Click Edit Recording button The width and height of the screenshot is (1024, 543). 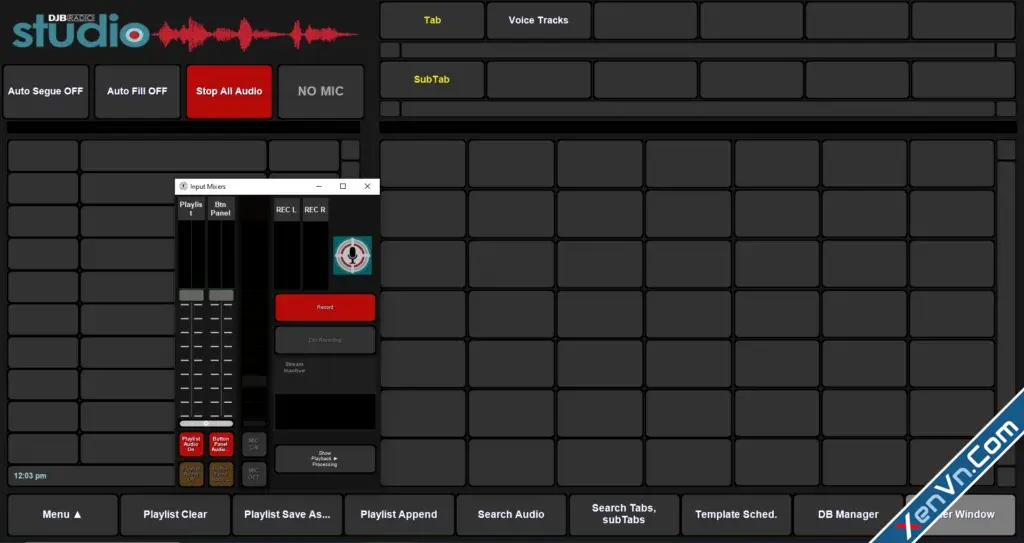(x=325, y=340)
